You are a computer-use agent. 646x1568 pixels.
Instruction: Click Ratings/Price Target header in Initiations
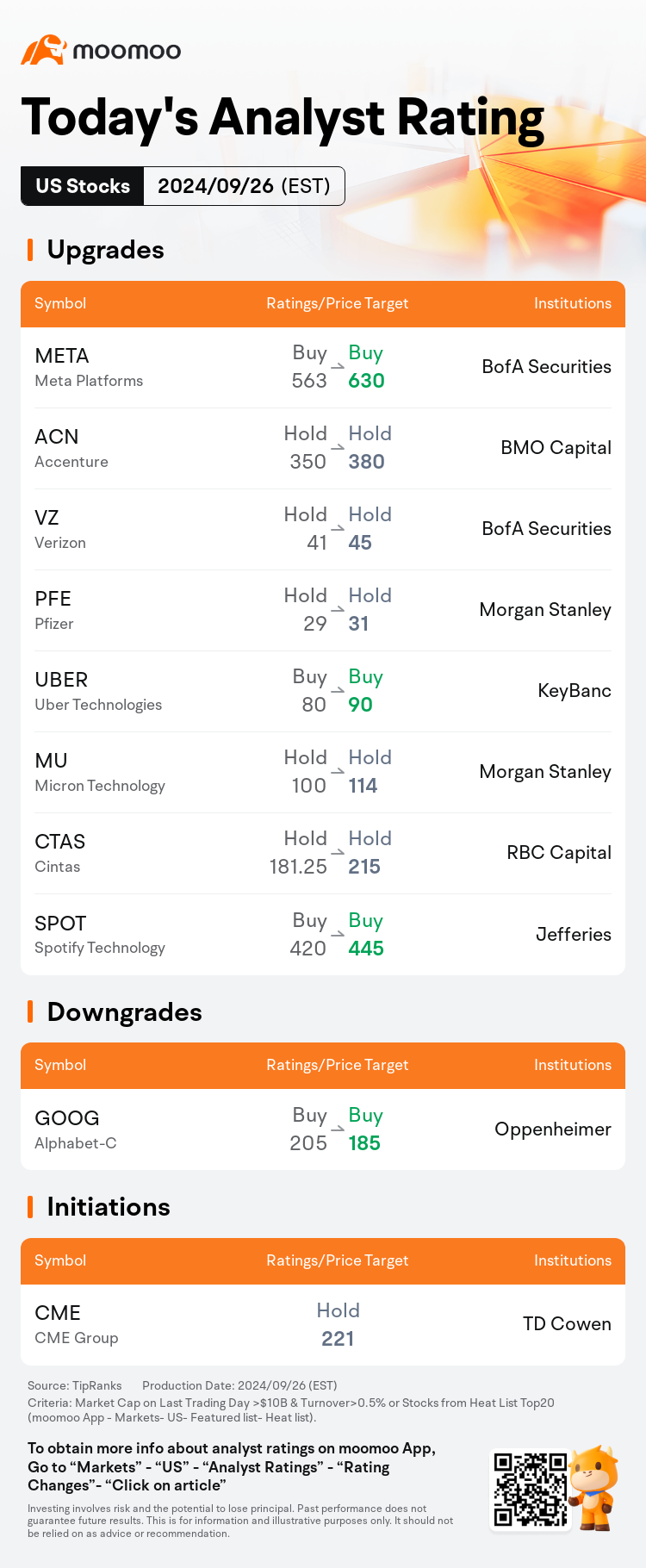pos(338,1260)
